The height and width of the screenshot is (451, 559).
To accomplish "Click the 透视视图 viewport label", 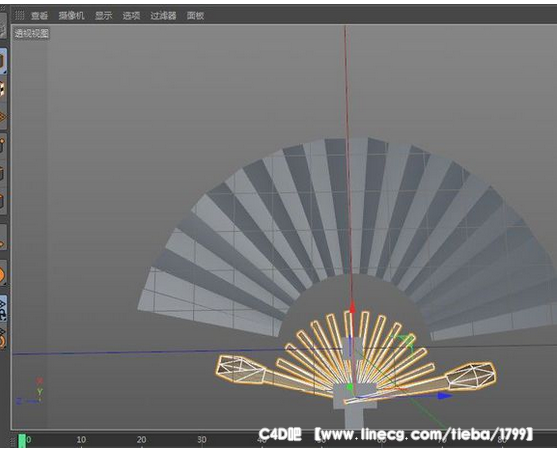I will (32, 34).
